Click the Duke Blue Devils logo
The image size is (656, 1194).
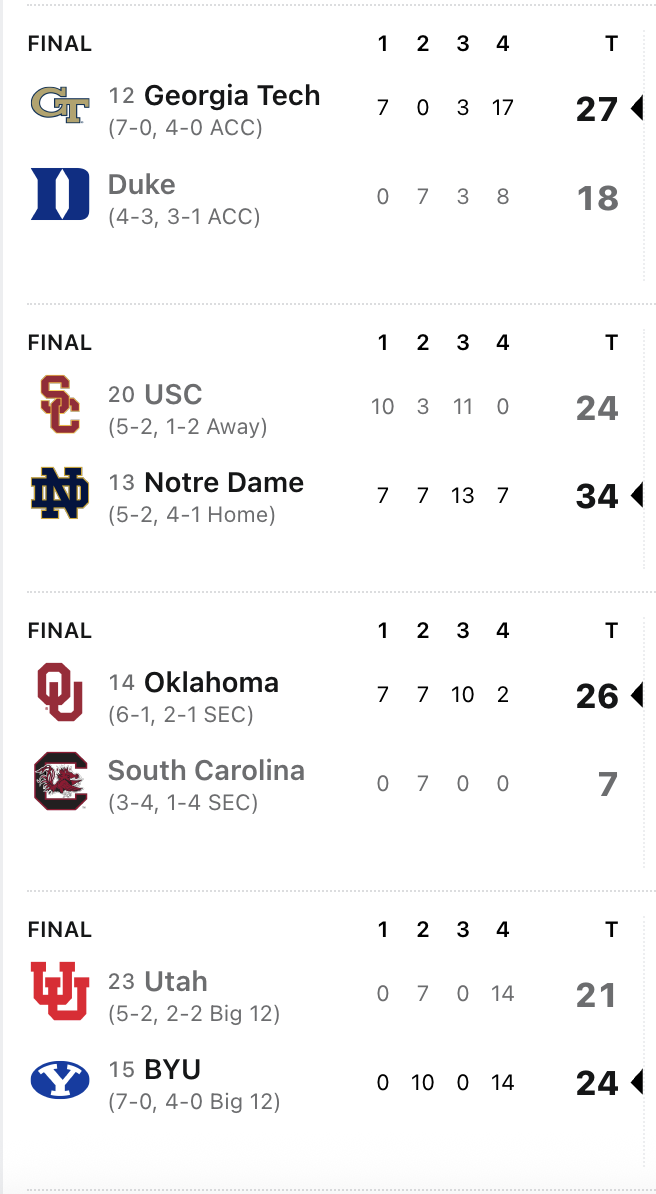click(60, 193)
